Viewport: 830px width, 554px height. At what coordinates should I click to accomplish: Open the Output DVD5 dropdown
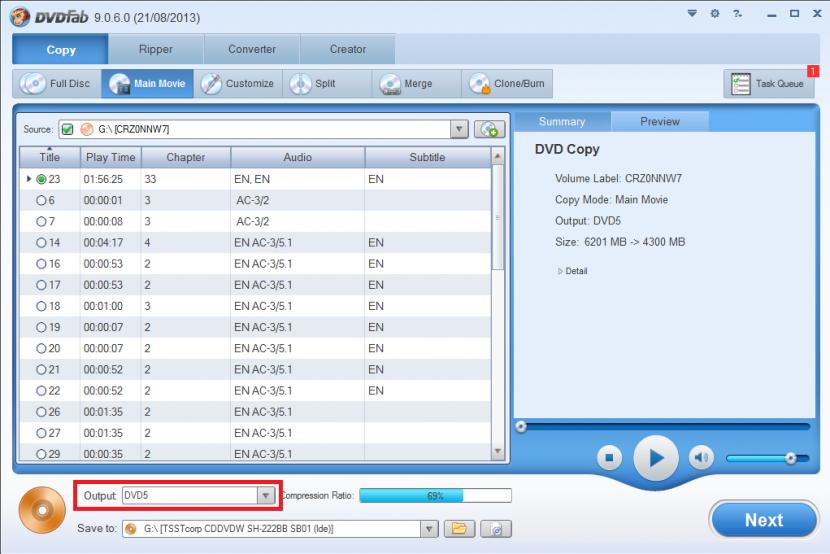(265, 495)
